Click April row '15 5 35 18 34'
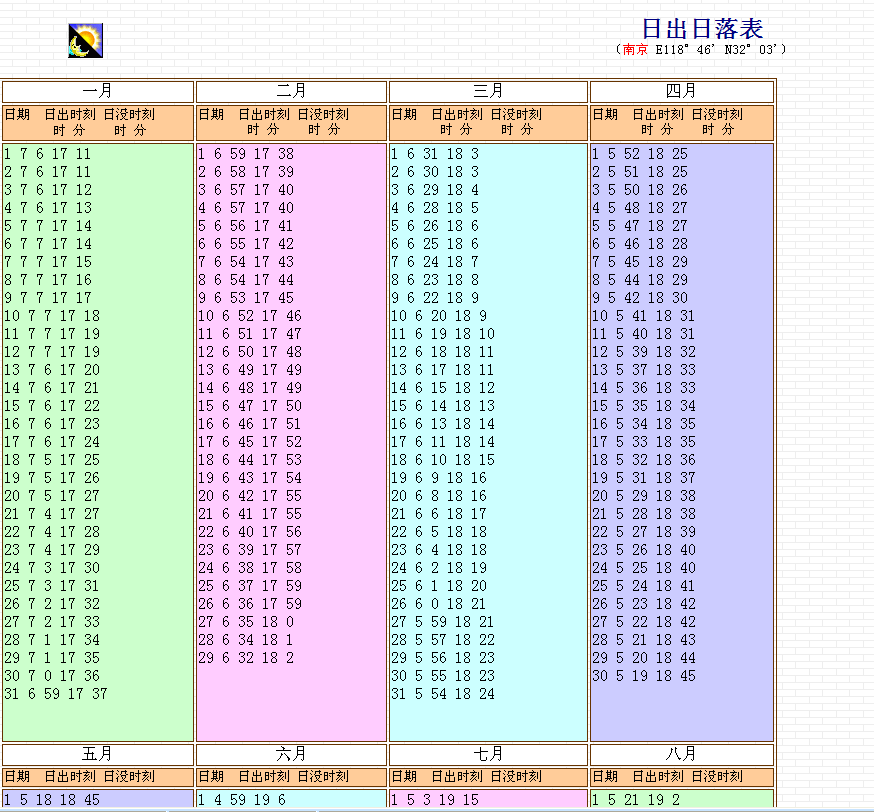874x812 pixels. click(x=644, y=406)
